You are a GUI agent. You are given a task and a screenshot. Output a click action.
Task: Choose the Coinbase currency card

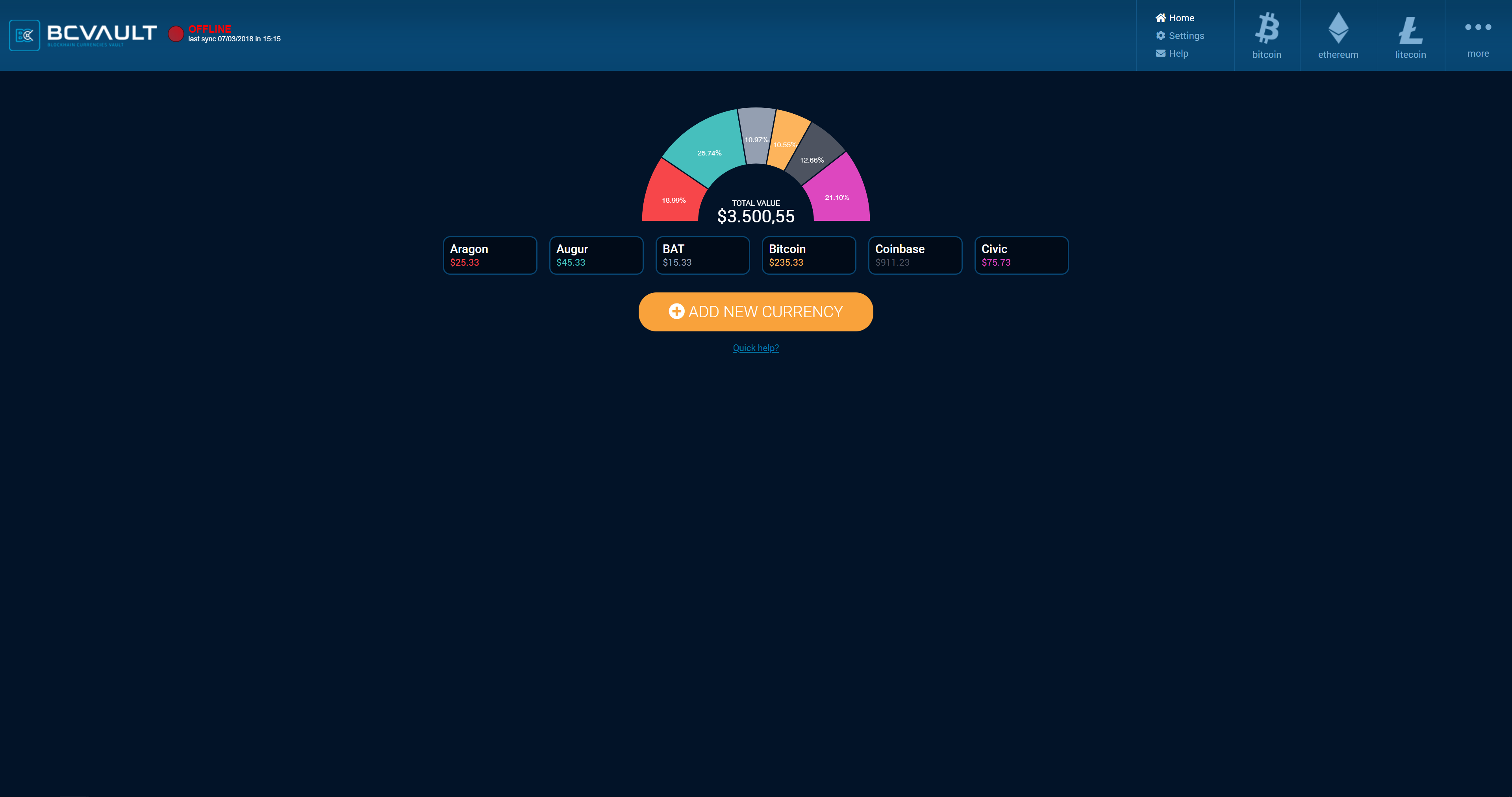(914, 255)
